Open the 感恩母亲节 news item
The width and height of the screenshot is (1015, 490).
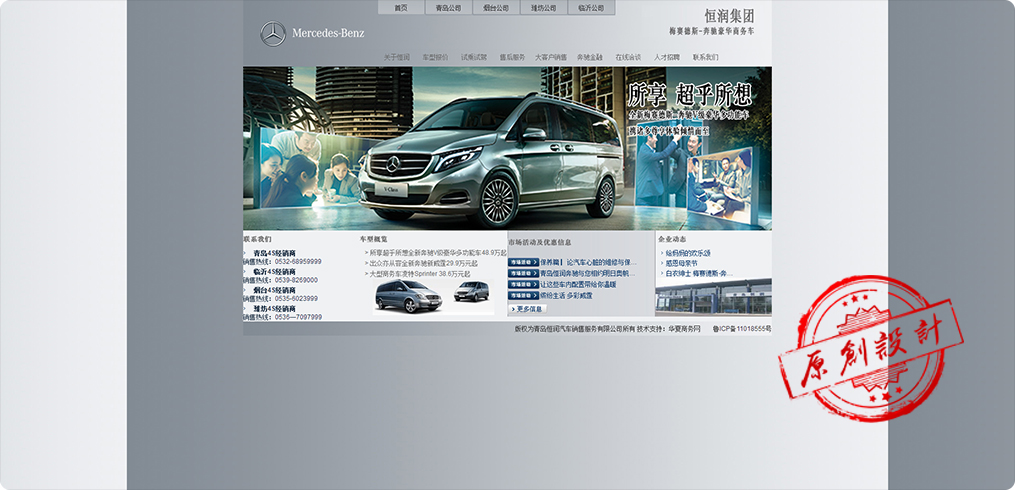682,263
